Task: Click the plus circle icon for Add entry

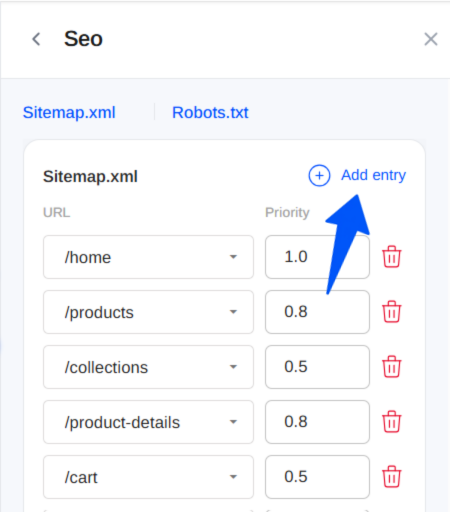Action: pyautogui.click(x=319, y=175)
